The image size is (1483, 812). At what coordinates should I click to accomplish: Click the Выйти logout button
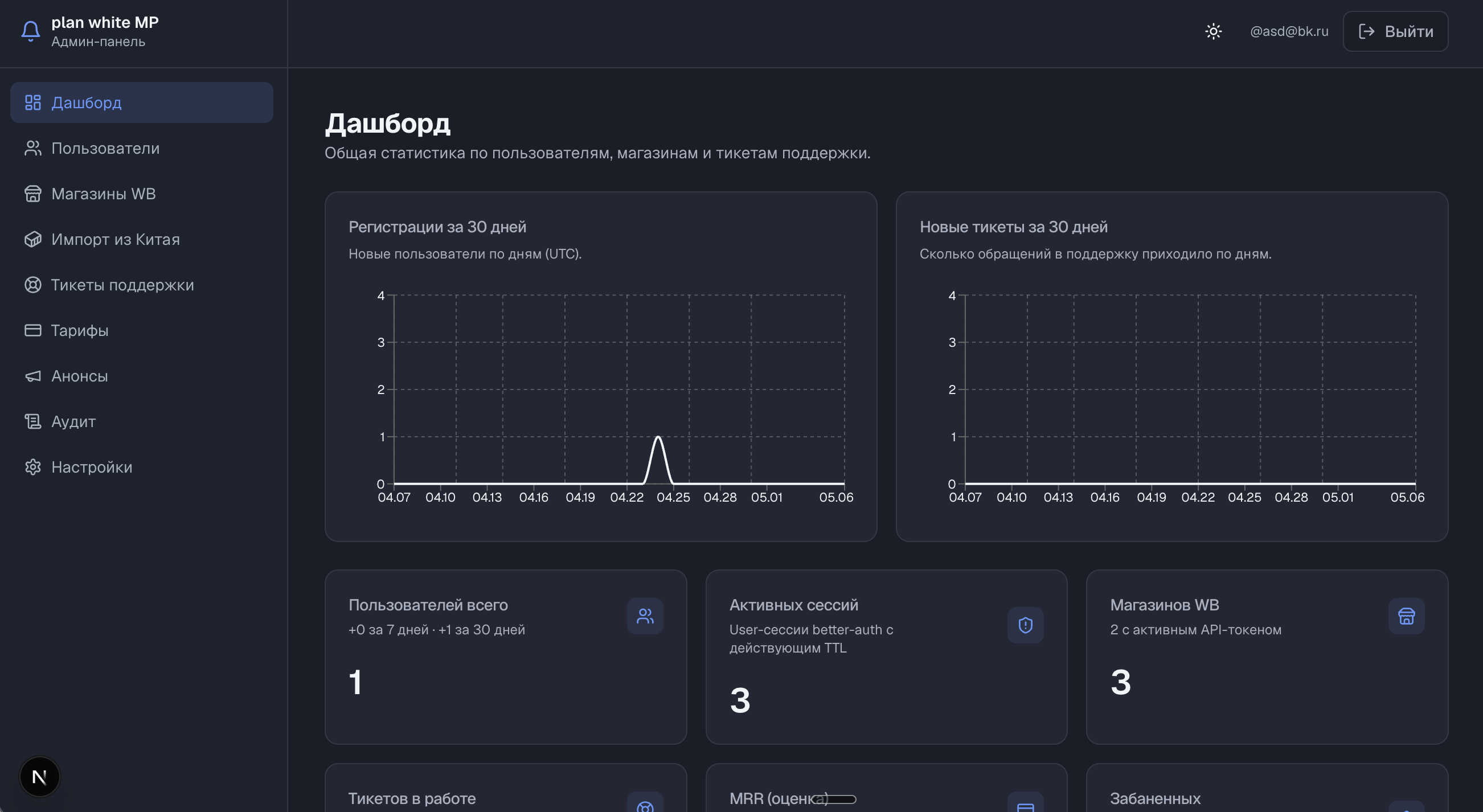[x=1395, y=31]
